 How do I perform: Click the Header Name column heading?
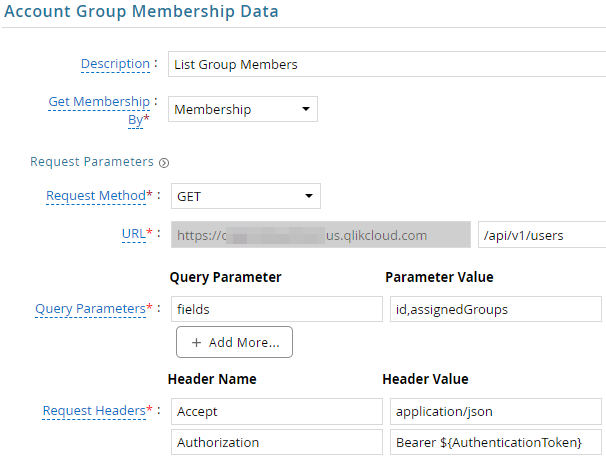212,379
